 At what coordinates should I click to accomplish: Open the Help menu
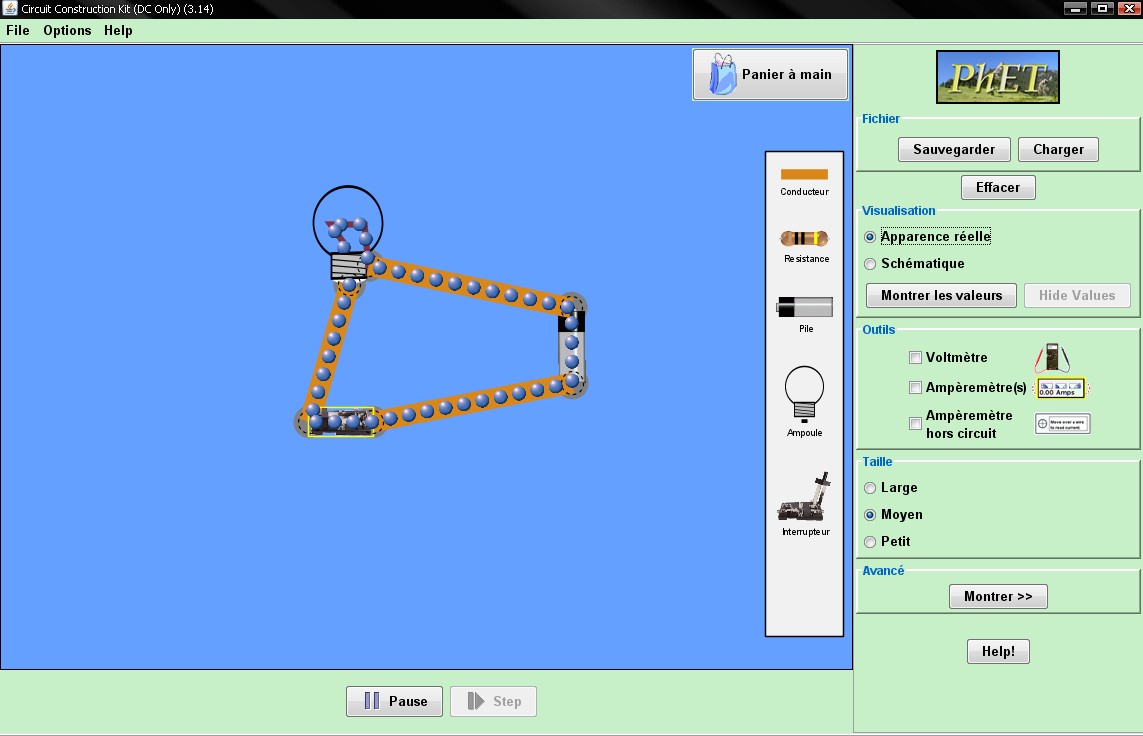pyautogui.click(x=118, y=31)
